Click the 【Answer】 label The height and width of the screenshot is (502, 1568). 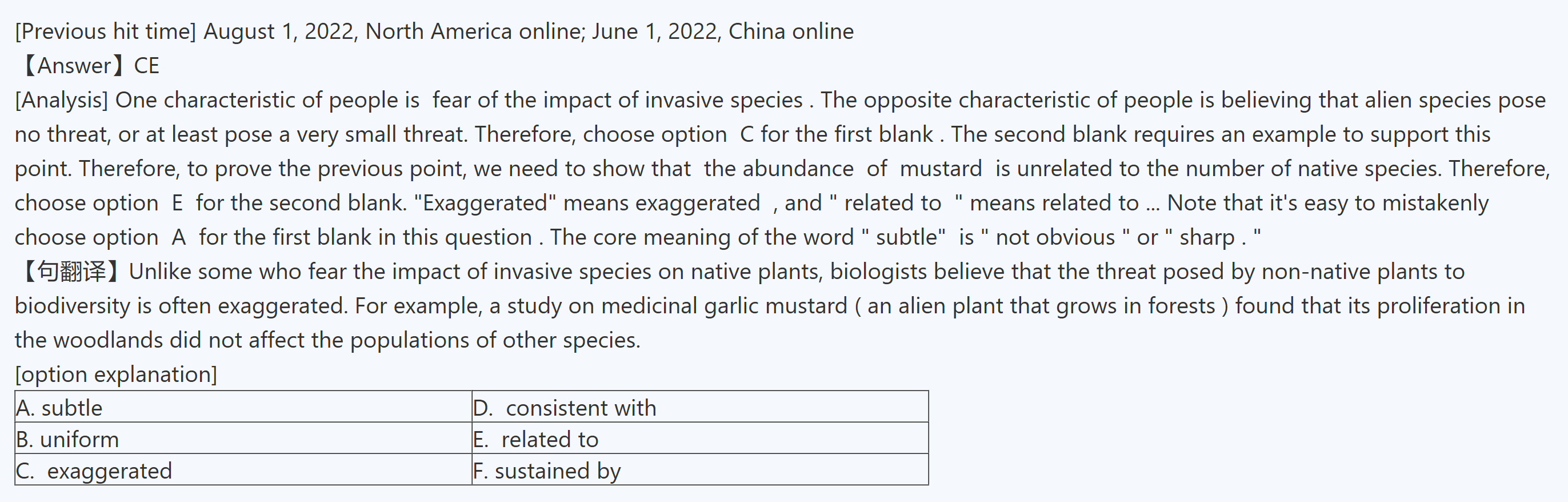tap(74, 65)
